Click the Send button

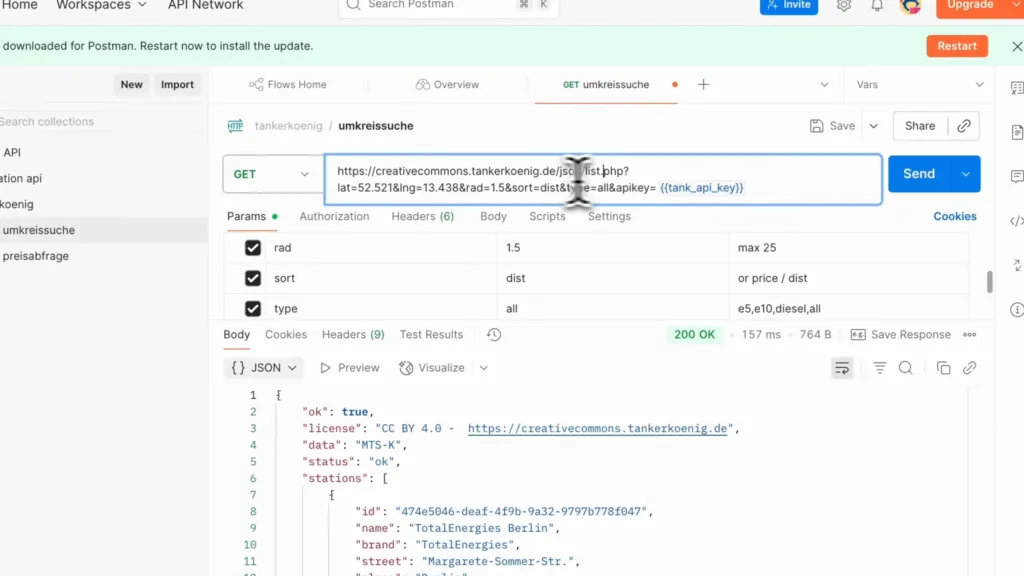coord(920,174)
